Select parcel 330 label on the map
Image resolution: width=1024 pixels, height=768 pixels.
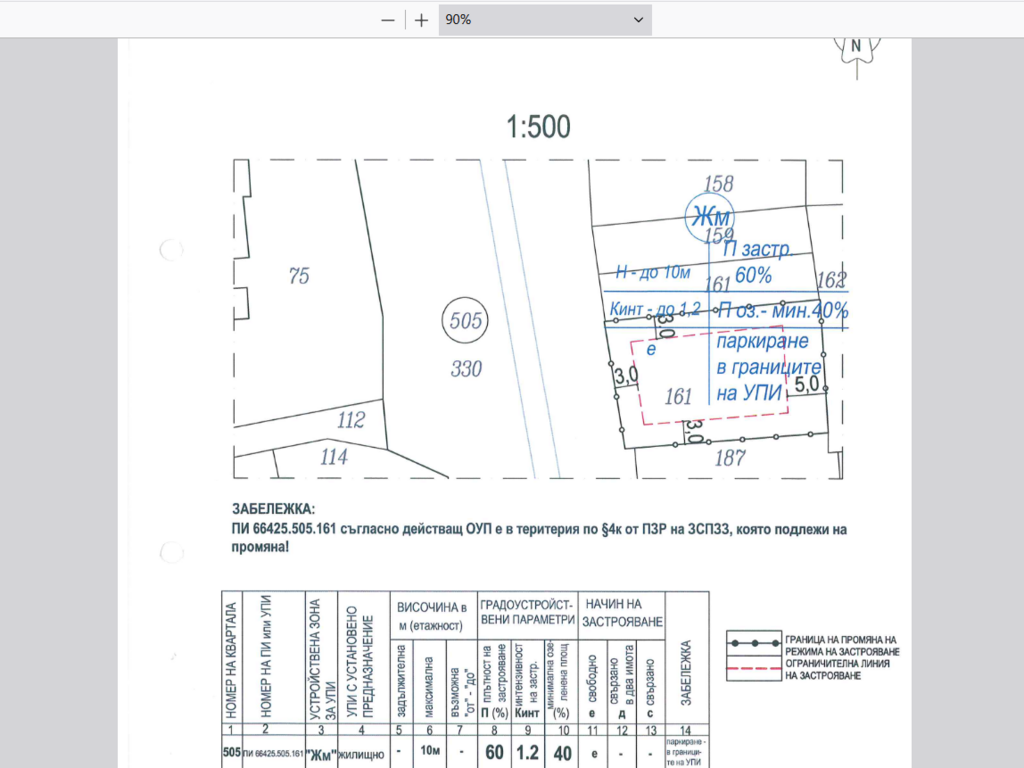click(x=466, y=369)
